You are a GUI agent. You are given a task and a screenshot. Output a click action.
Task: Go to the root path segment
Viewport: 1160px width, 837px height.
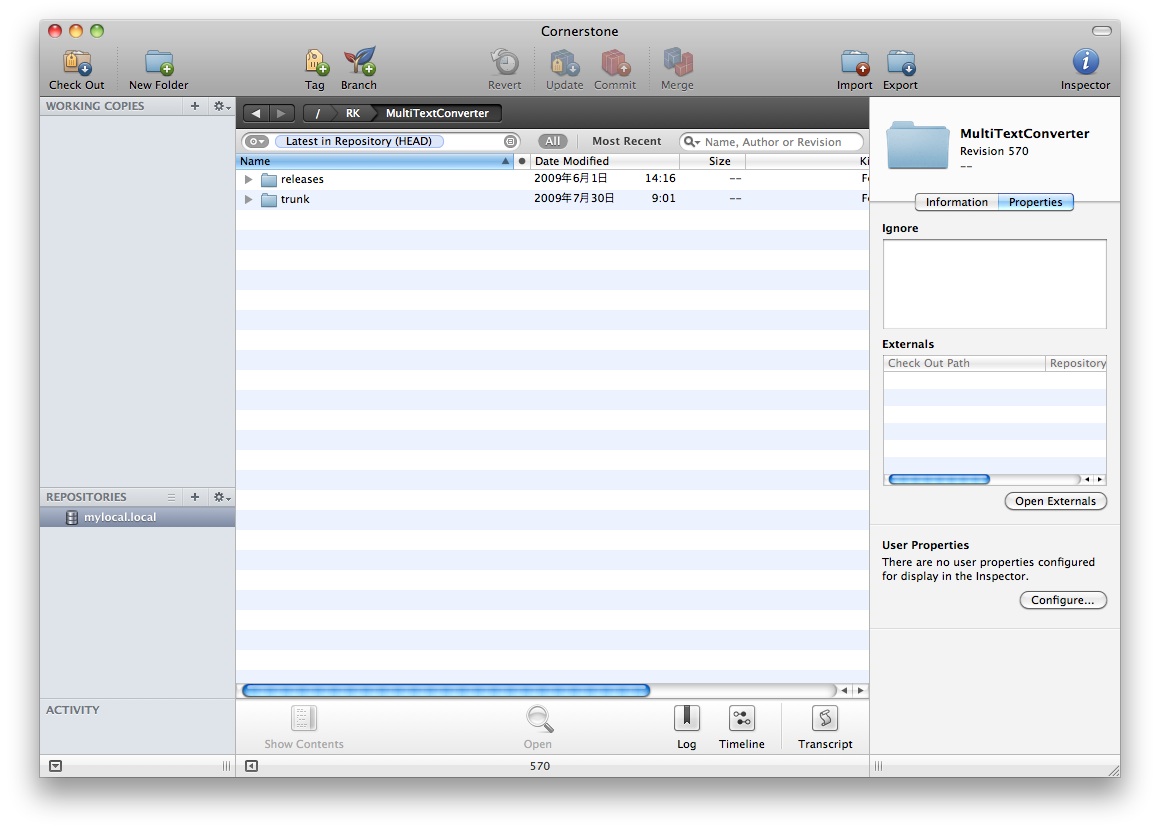317,113
